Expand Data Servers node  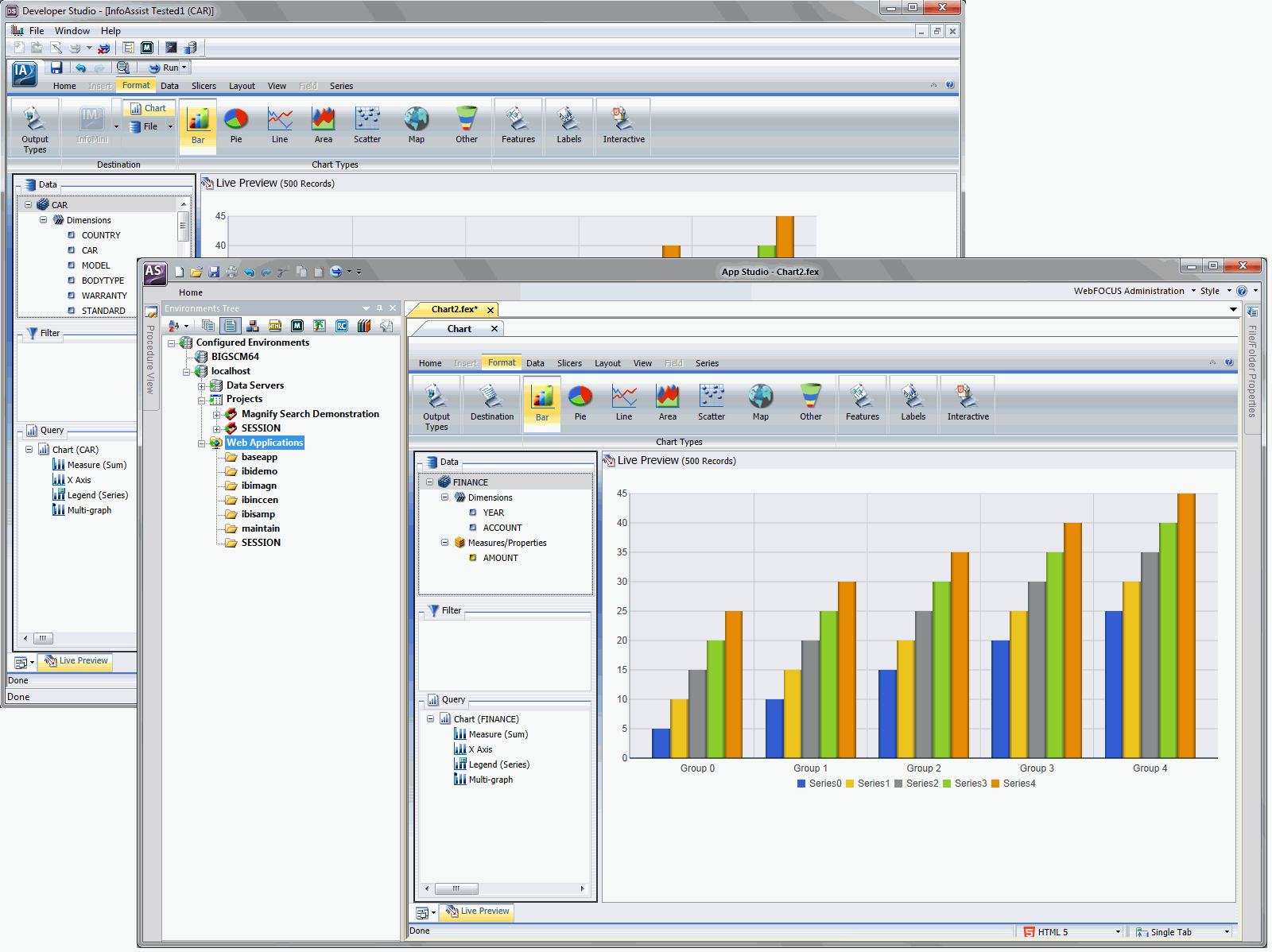pos(202,386)
